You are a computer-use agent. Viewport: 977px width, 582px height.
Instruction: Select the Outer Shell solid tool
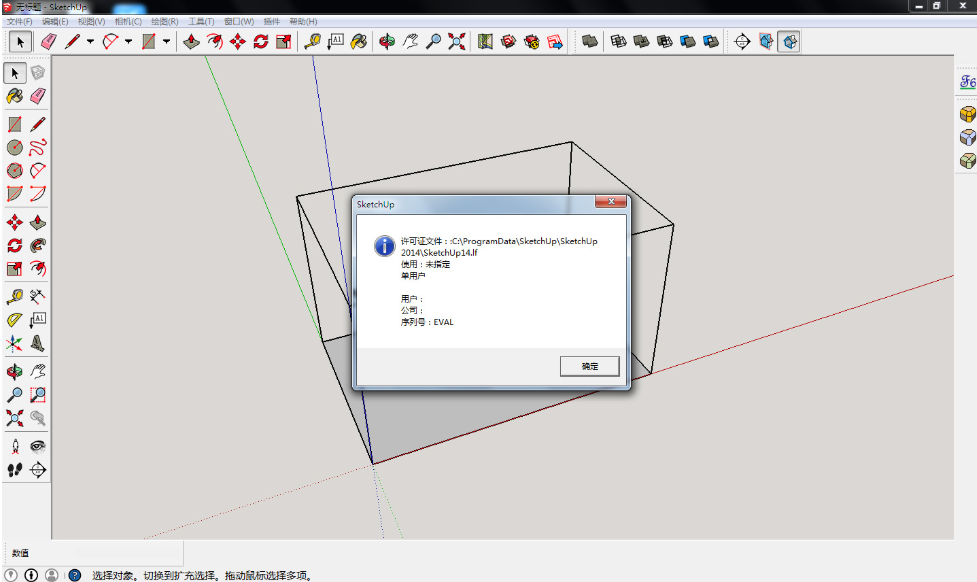pos(590,42)
